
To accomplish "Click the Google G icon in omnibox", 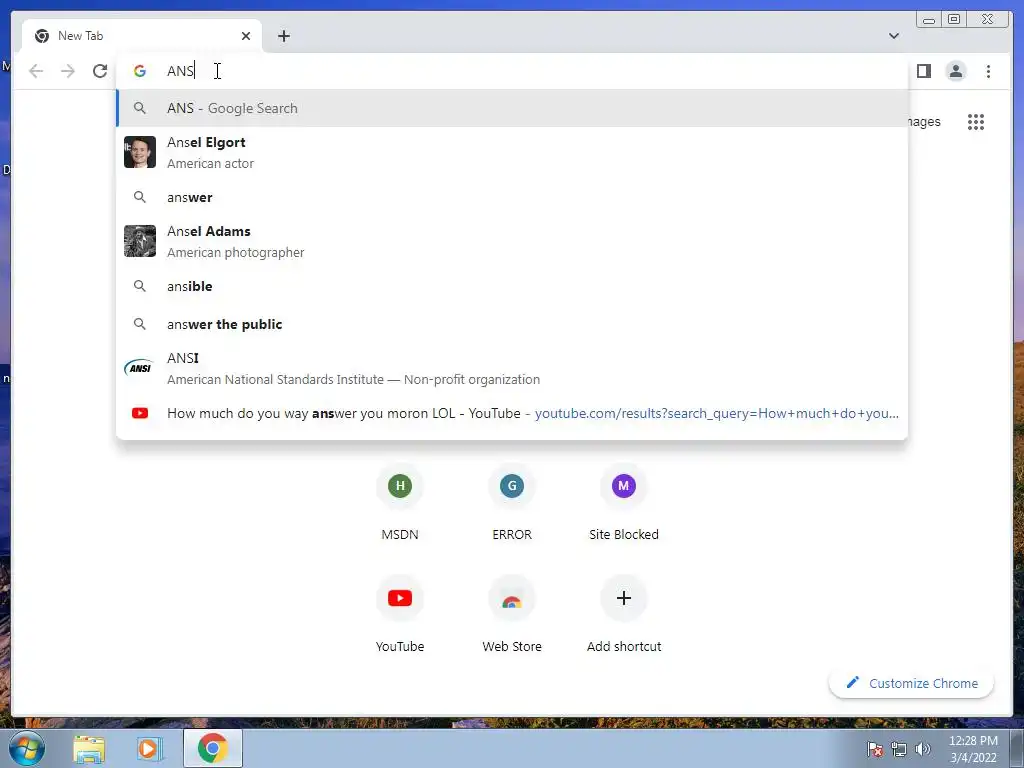I will coord(140,71).
